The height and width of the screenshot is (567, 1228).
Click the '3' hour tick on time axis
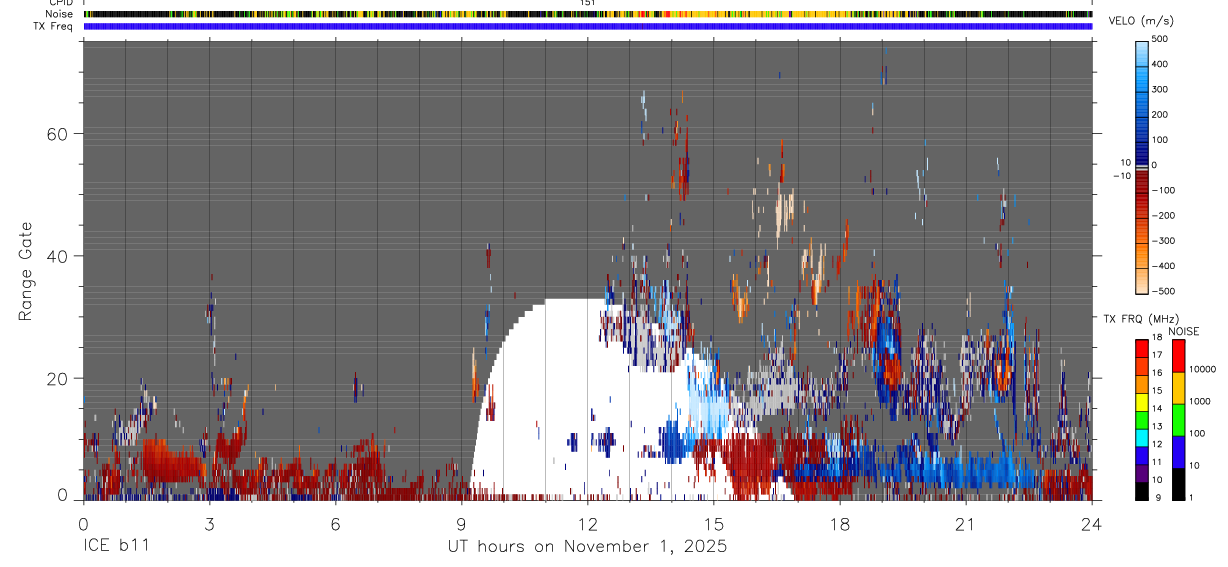coord(209,524)
